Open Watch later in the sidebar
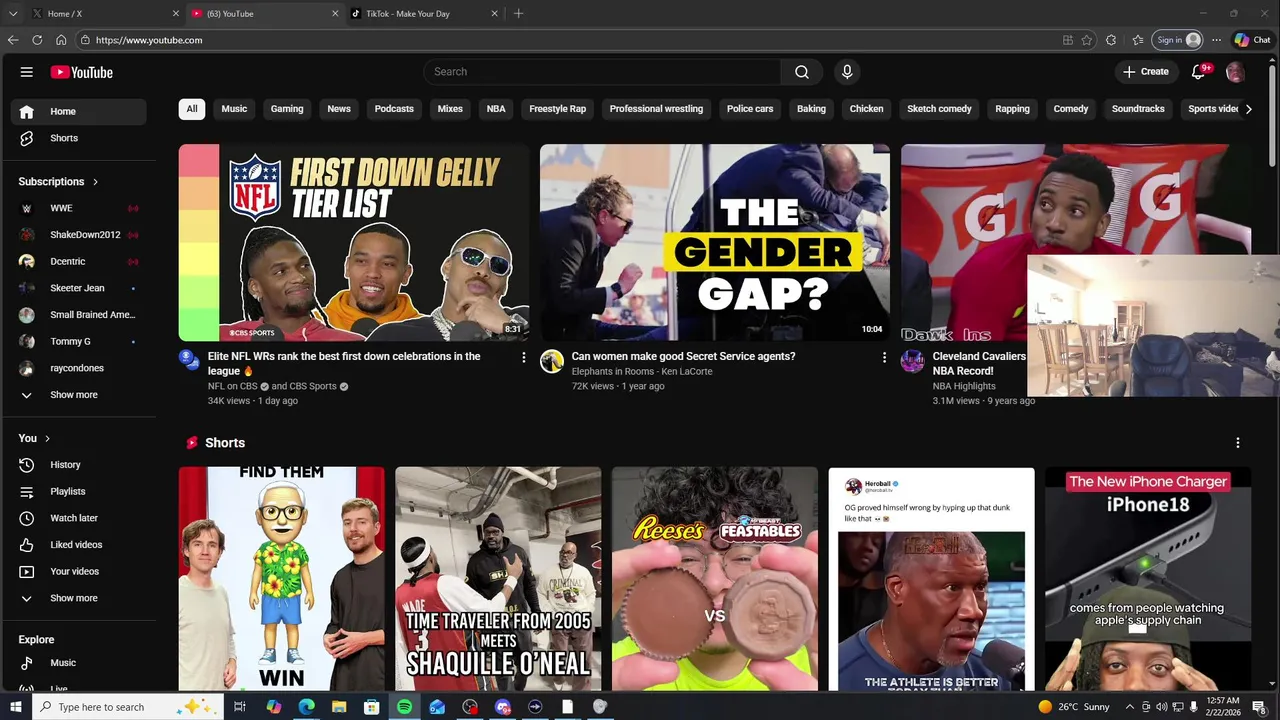1280x720 pixels. tap(78, 518)
